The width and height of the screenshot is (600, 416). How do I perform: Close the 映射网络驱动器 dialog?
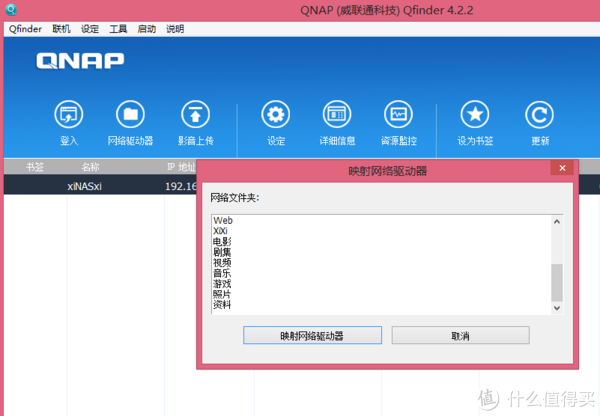point(562,168)
